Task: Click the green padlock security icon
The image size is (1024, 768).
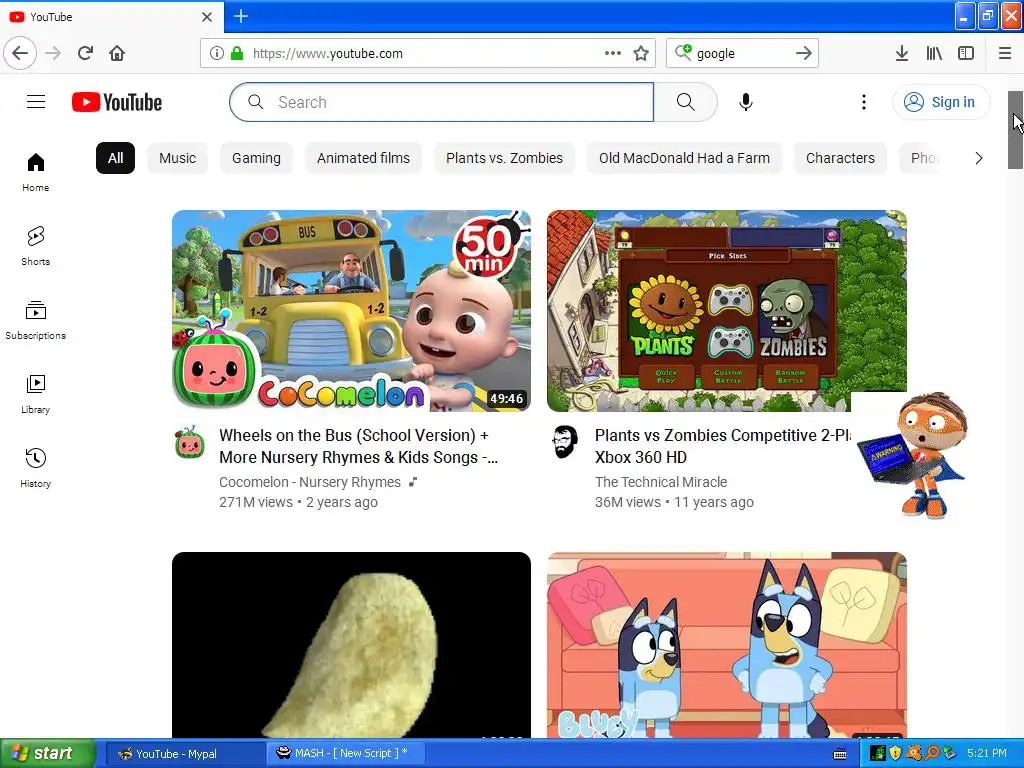Action: point(236,53)
